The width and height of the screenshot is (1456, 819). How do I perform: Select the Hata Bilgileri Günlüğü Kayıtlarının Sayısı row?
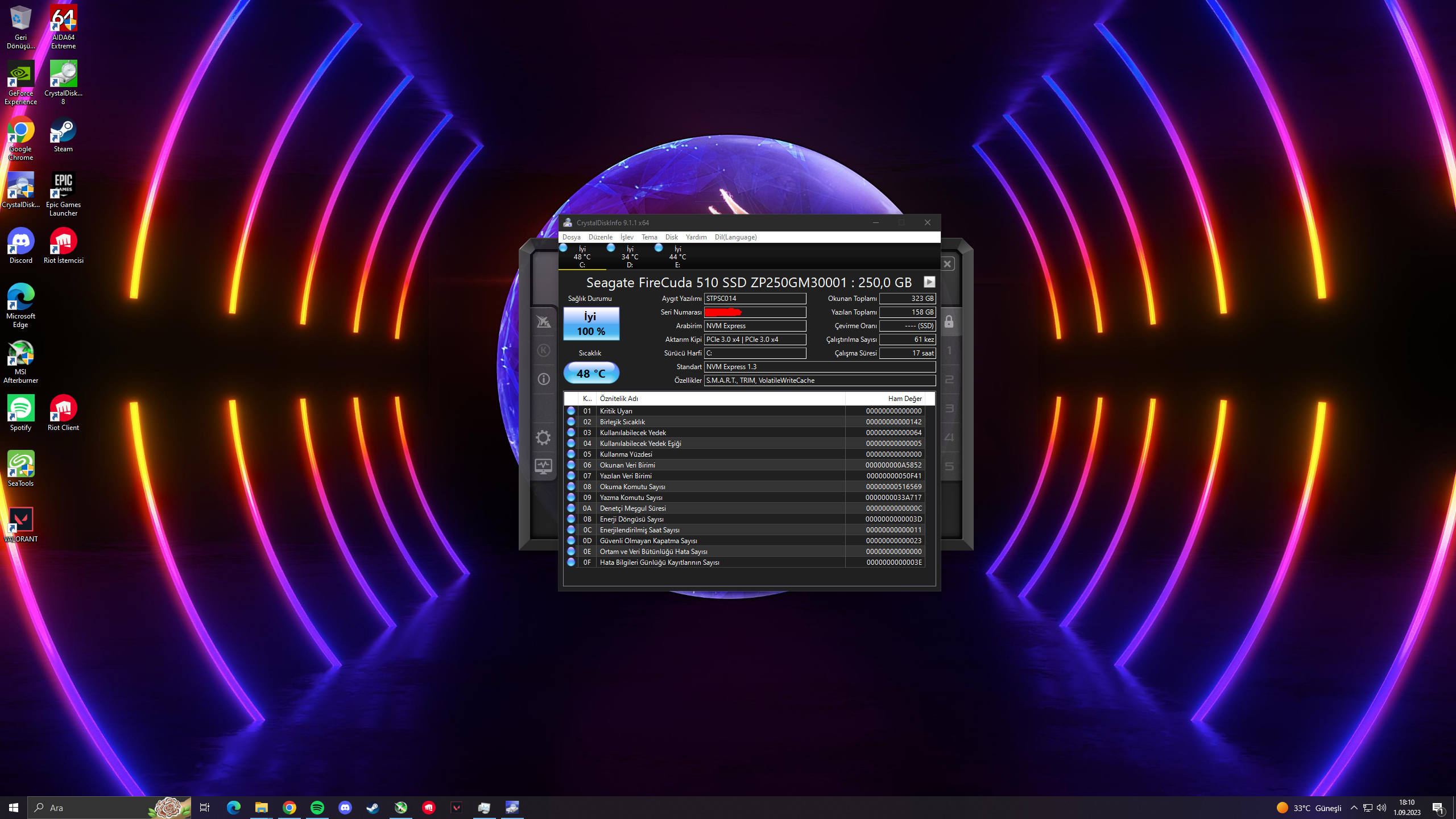click(745, 562)
